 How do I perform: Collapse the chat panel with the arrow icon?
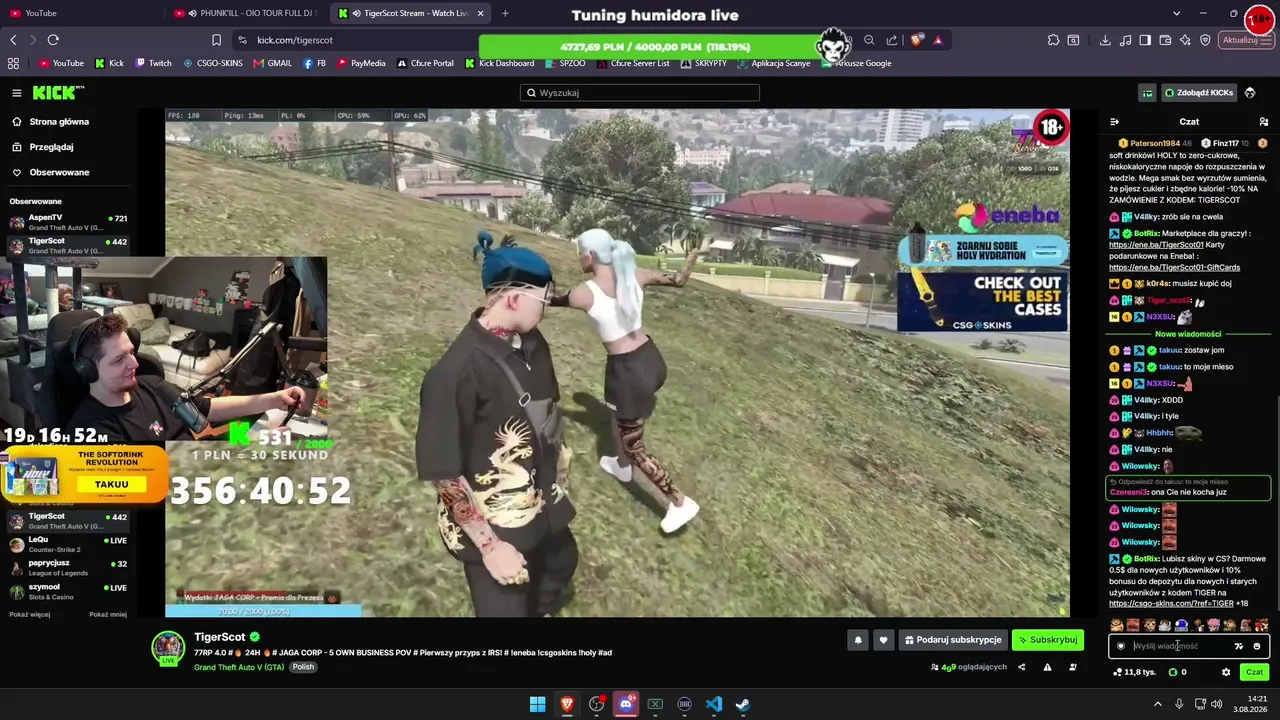coord(1115,122)
